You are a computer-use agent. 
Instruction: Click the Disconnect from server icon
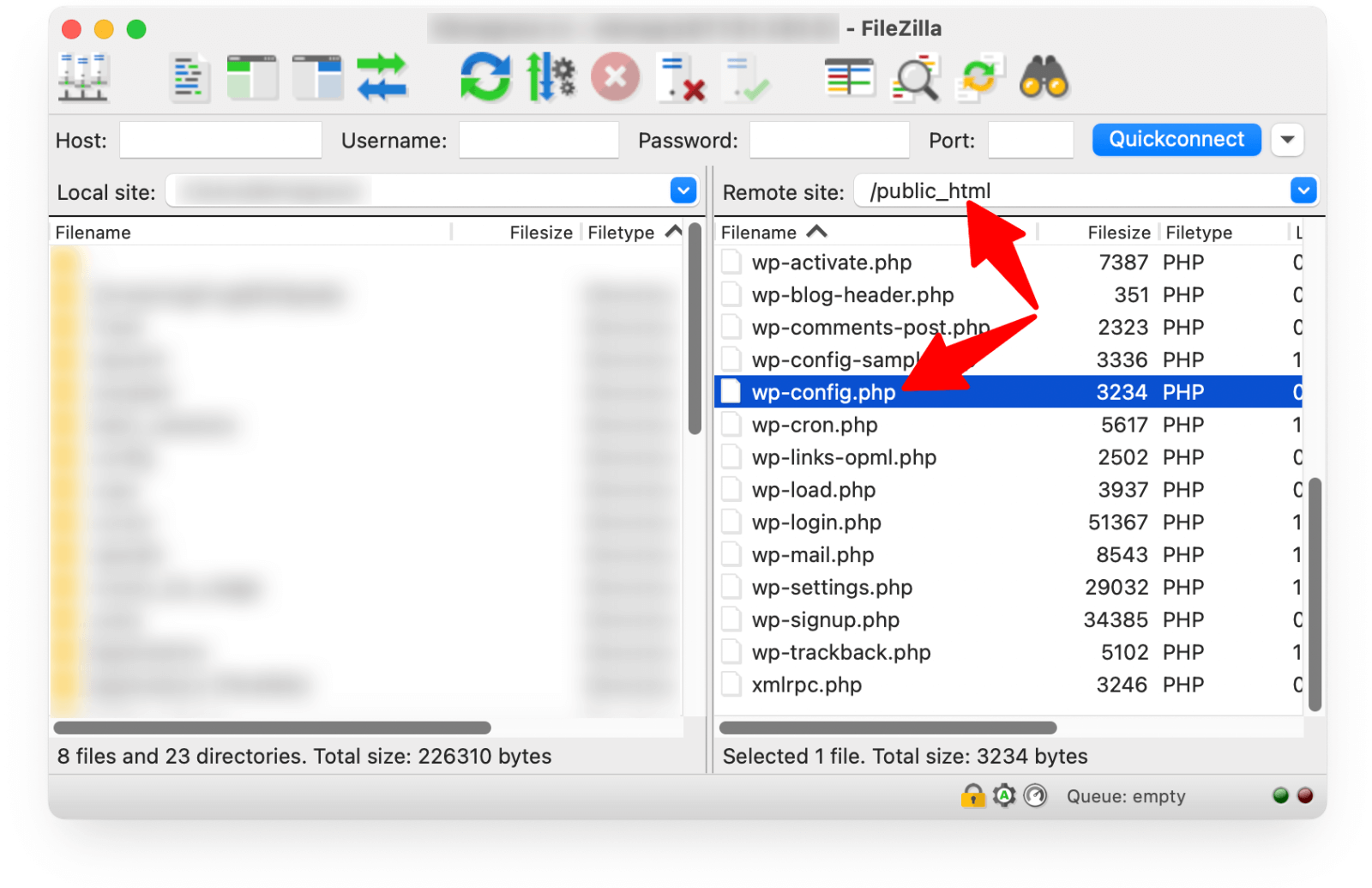tap(681, 78)
